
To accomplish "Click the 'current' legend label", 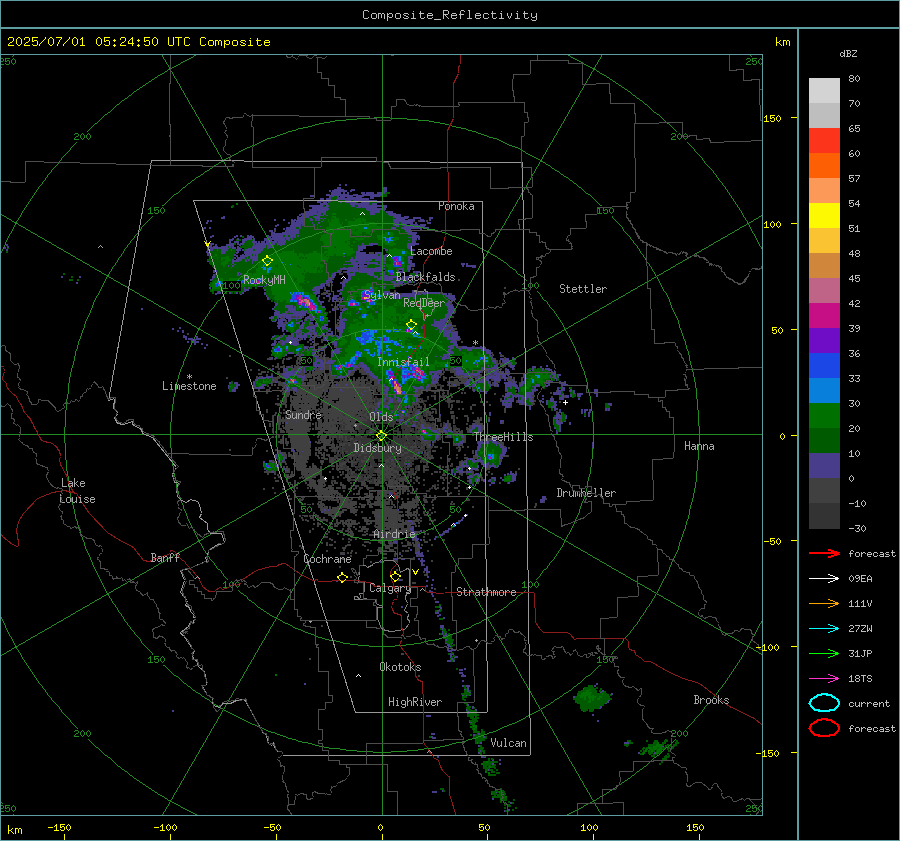I will tap(869, 704).
